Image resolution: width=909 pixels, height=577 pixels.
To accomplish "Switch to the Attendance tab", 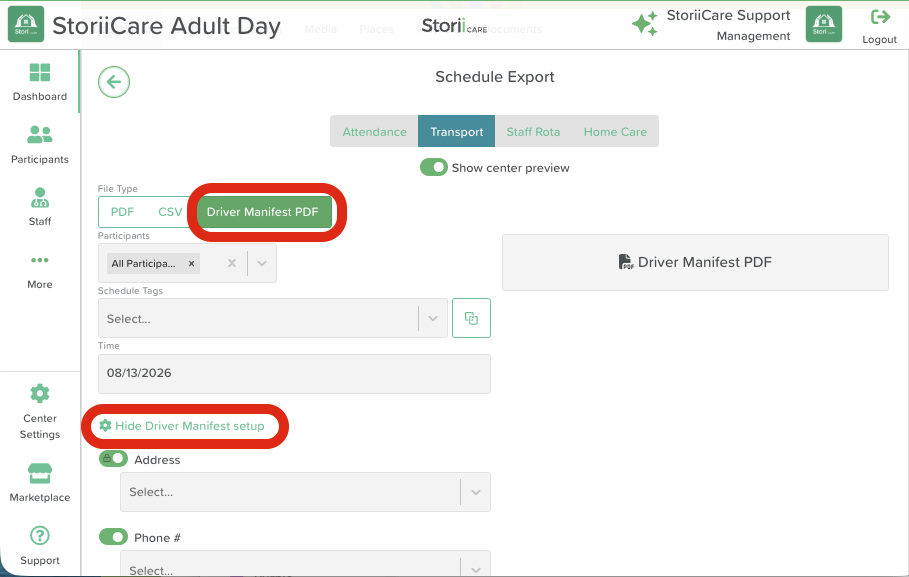I will pyautogui.click(x=374, y=132).
